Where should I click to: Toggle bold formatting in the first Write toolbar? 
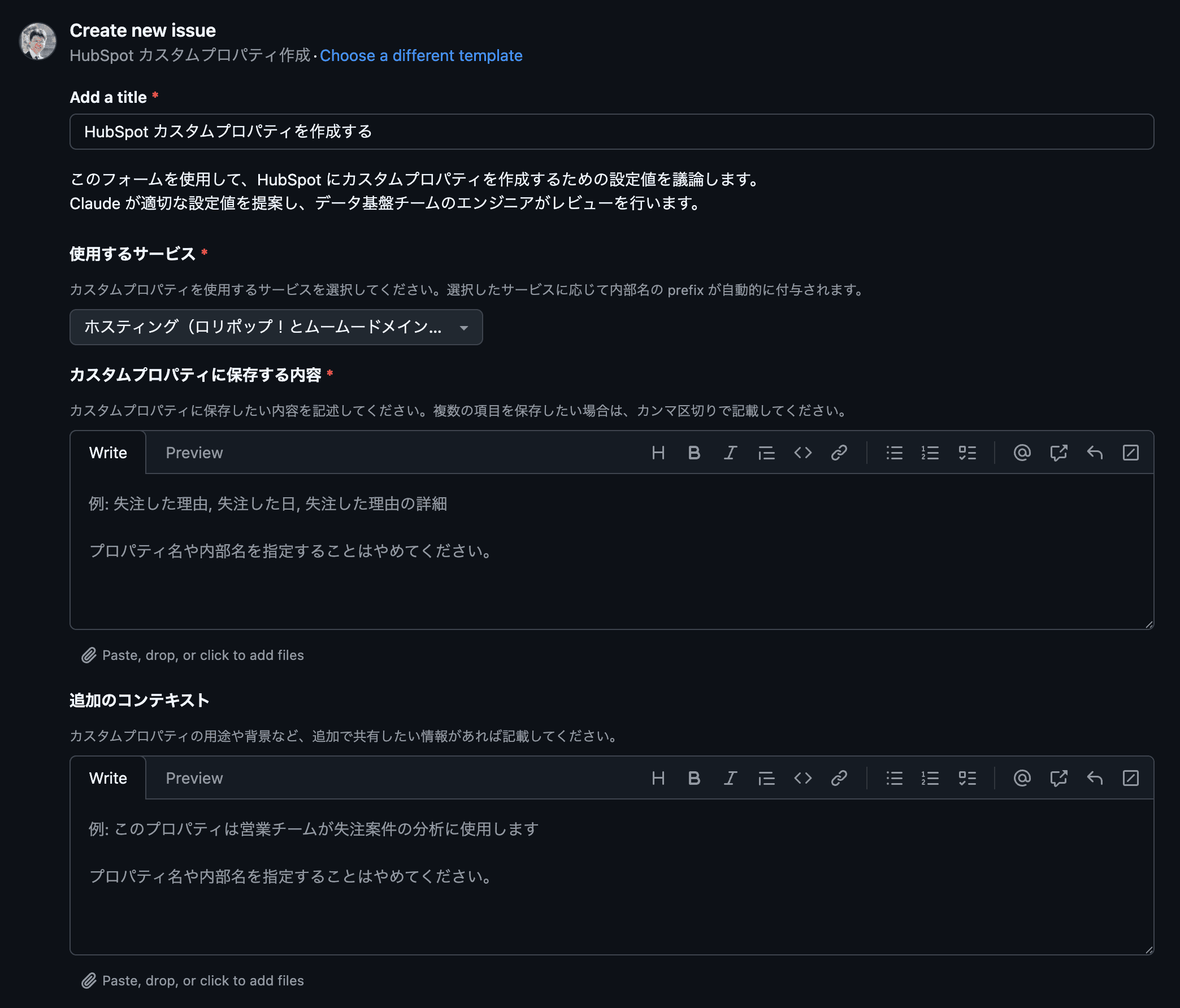pyautogui.click(x=694, y=453)
